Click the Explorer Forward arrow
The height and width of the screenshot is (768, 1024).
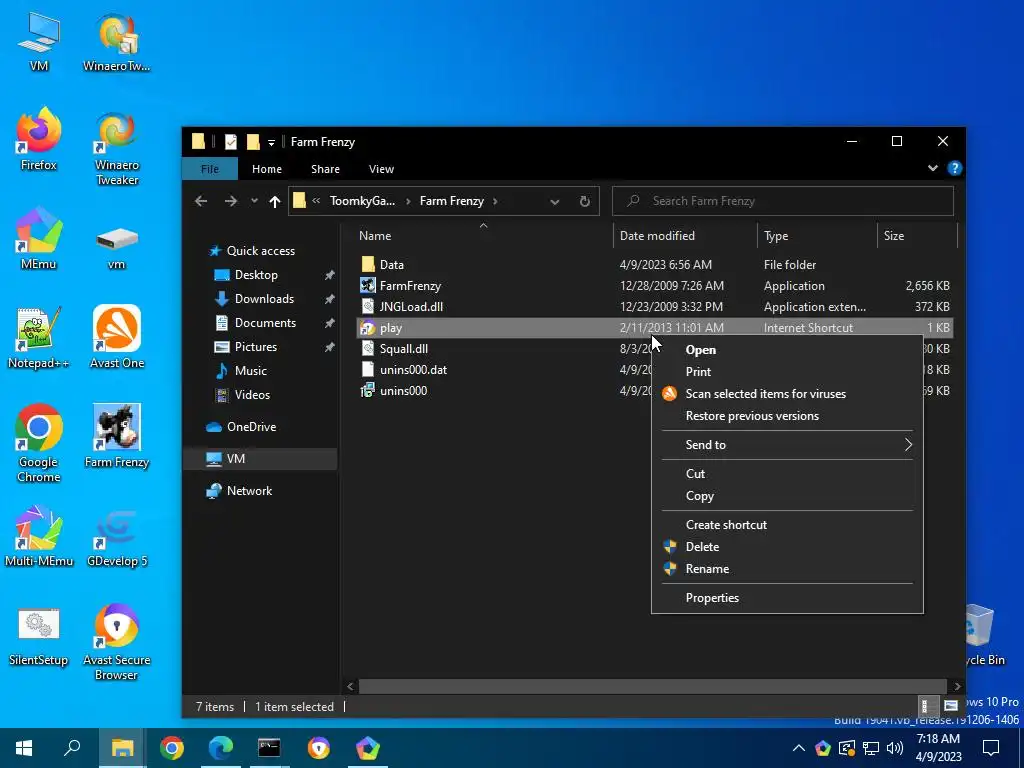coord(231,201)
